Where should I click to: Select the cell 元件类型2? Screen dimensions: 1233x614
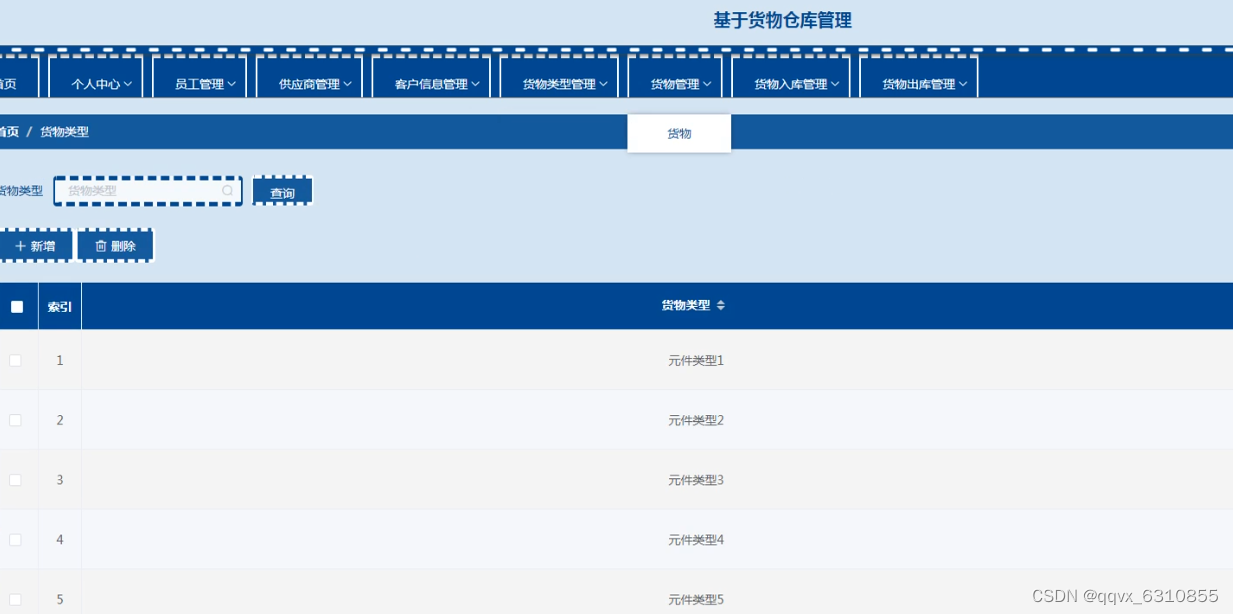(696, 420)
